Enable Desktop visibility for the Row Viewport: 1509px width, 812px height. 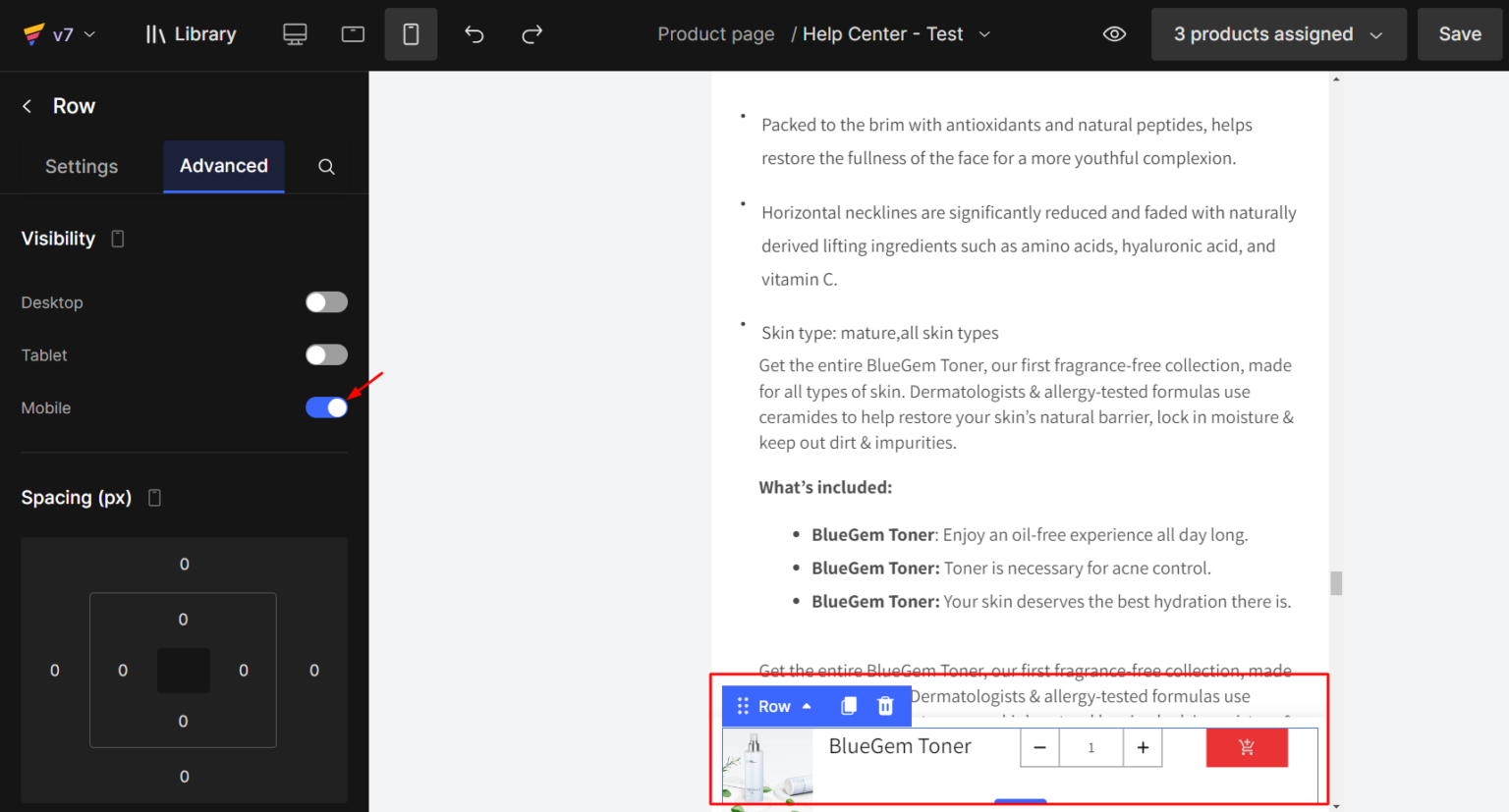326,302
